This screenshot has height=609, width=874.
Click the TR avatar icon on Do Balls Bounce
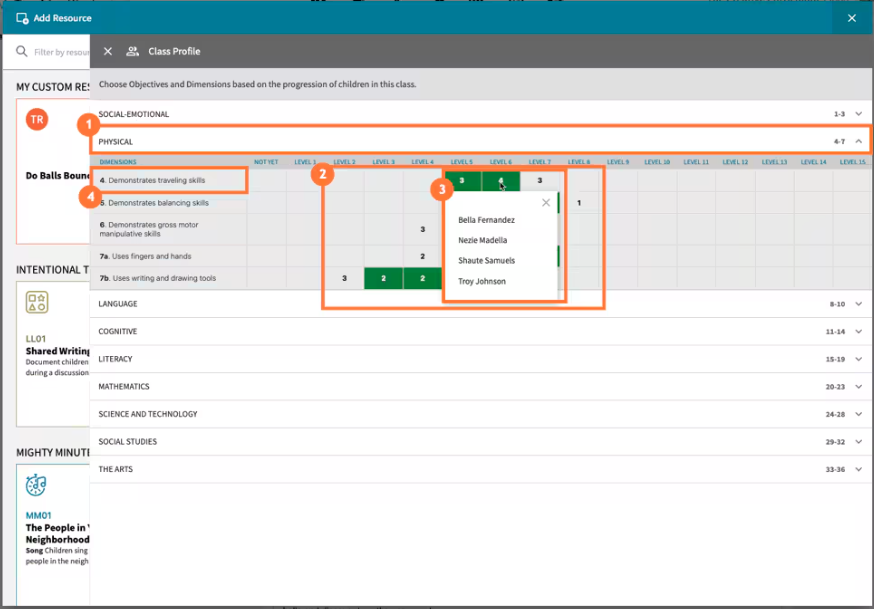(x=36, y=119)
